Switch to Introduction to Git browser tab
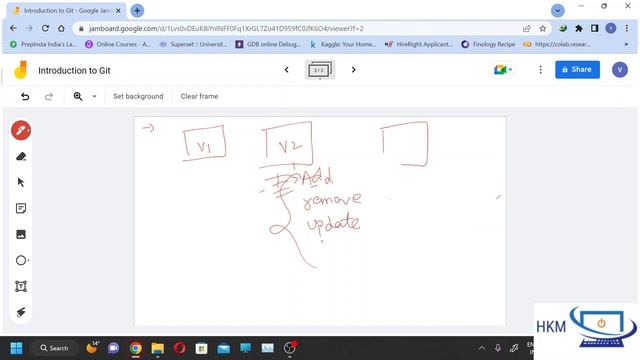 pyautogui.click(x=66, y=11)
